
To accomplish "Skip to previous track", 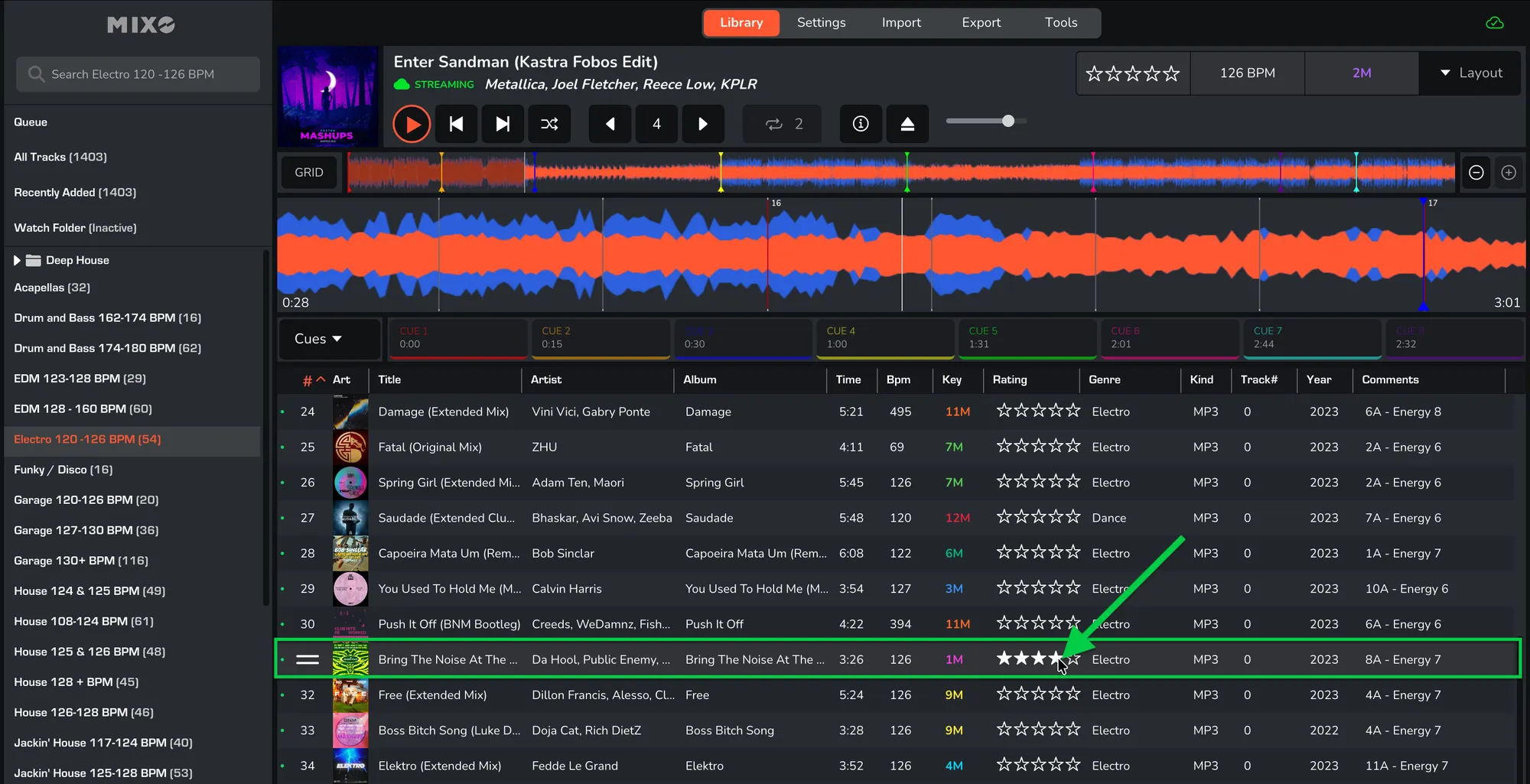I will pyautogui.click(x=457, y=124).
